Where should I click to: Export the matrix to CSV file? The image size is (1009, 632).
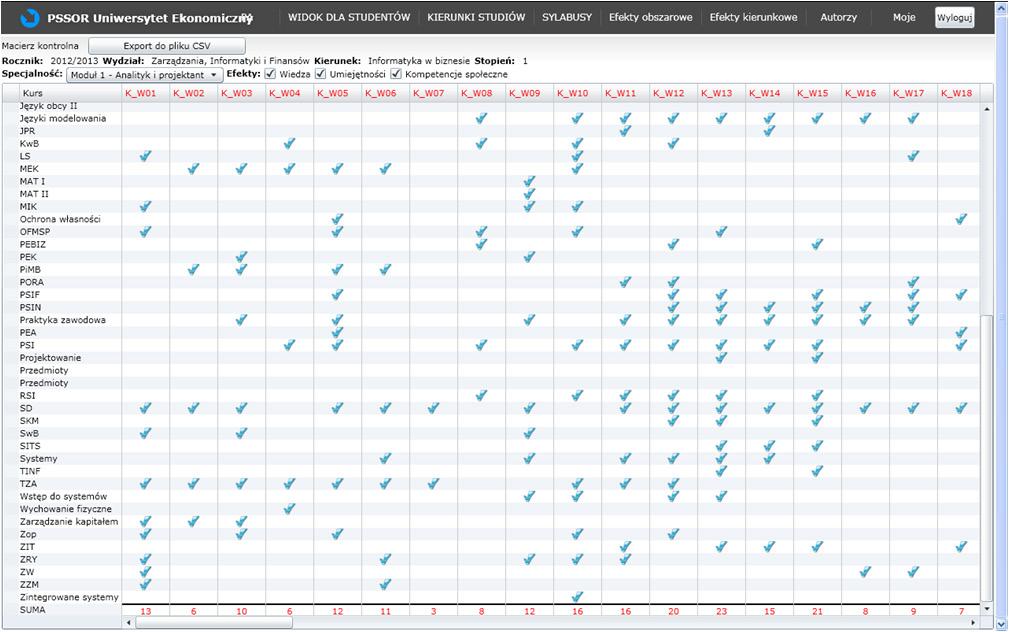[x=167, y=46]
